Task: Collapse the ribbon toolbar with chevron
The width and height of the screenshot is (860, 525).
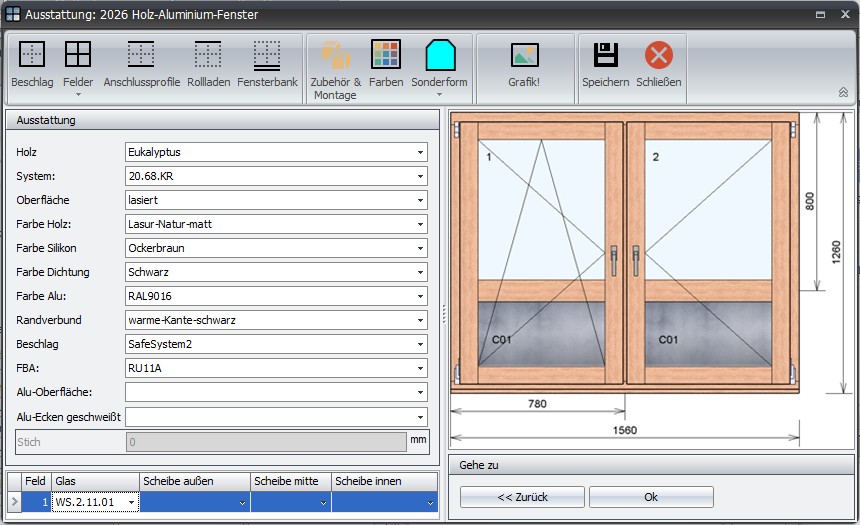Action: [x=843, y=92]
